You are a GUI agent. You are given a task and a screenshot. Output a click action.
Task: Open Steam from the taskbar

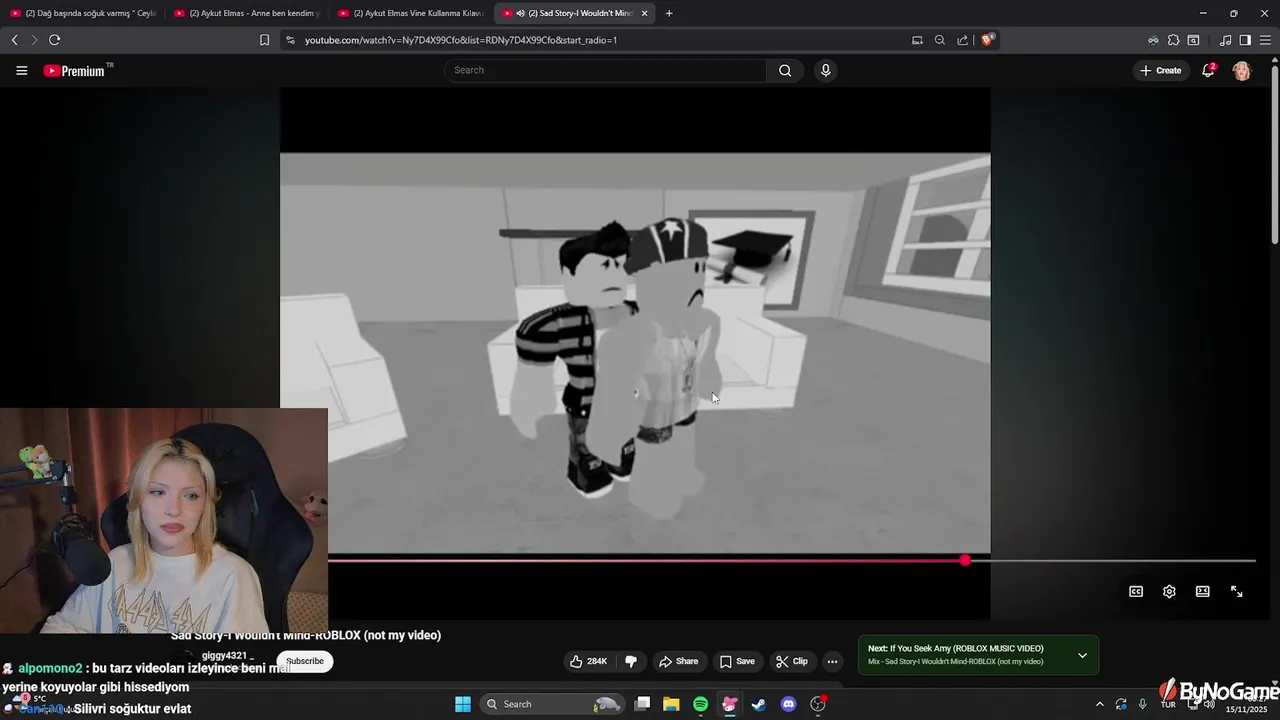(x=759, y=704)
